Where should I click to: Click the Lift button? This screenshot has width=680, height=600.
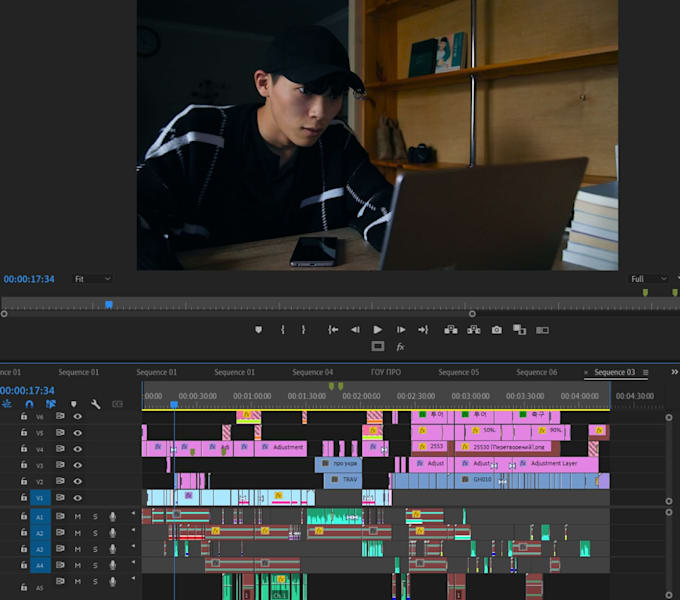(x=451, y=330)
